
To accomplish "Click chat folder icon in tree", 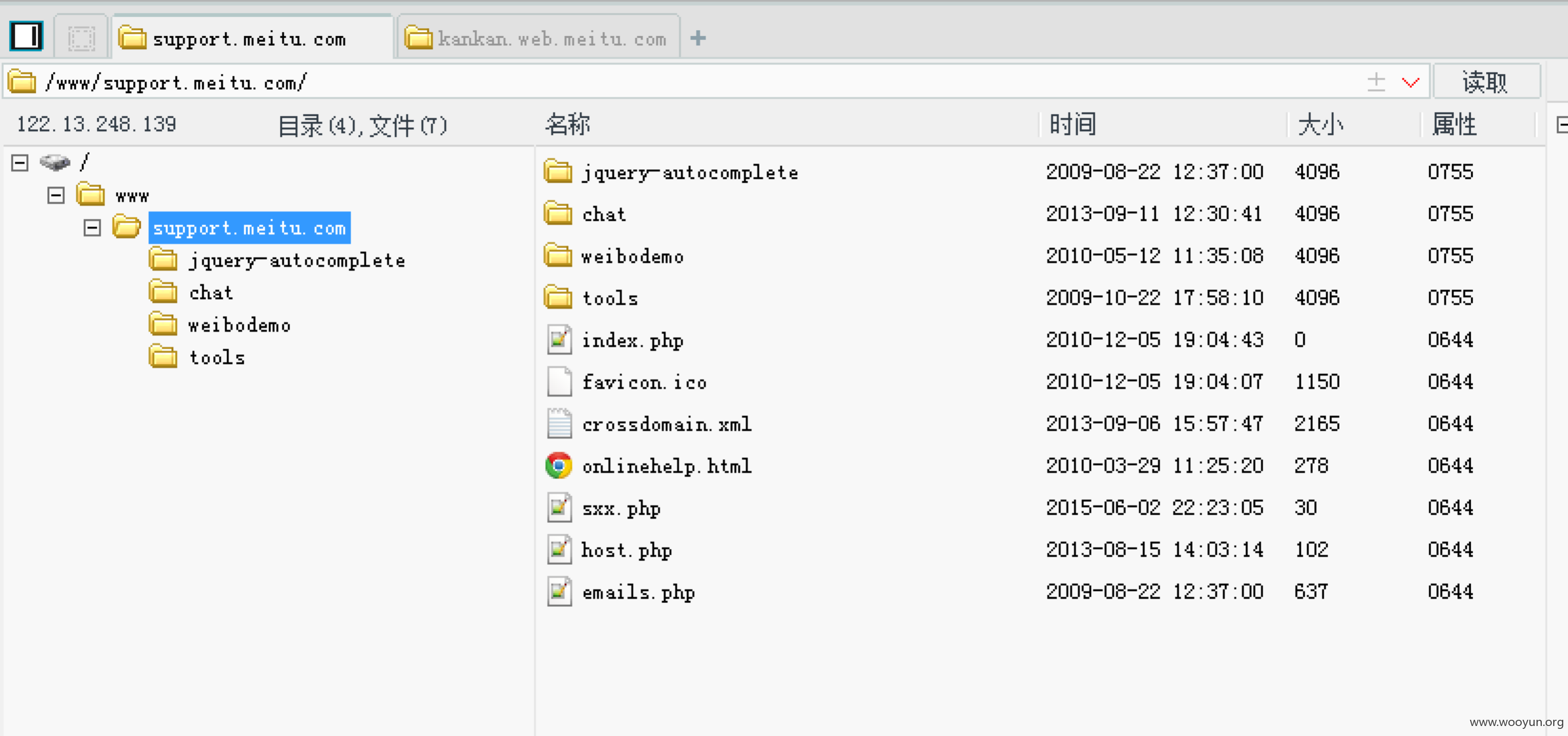I will (x=163, y=291).
